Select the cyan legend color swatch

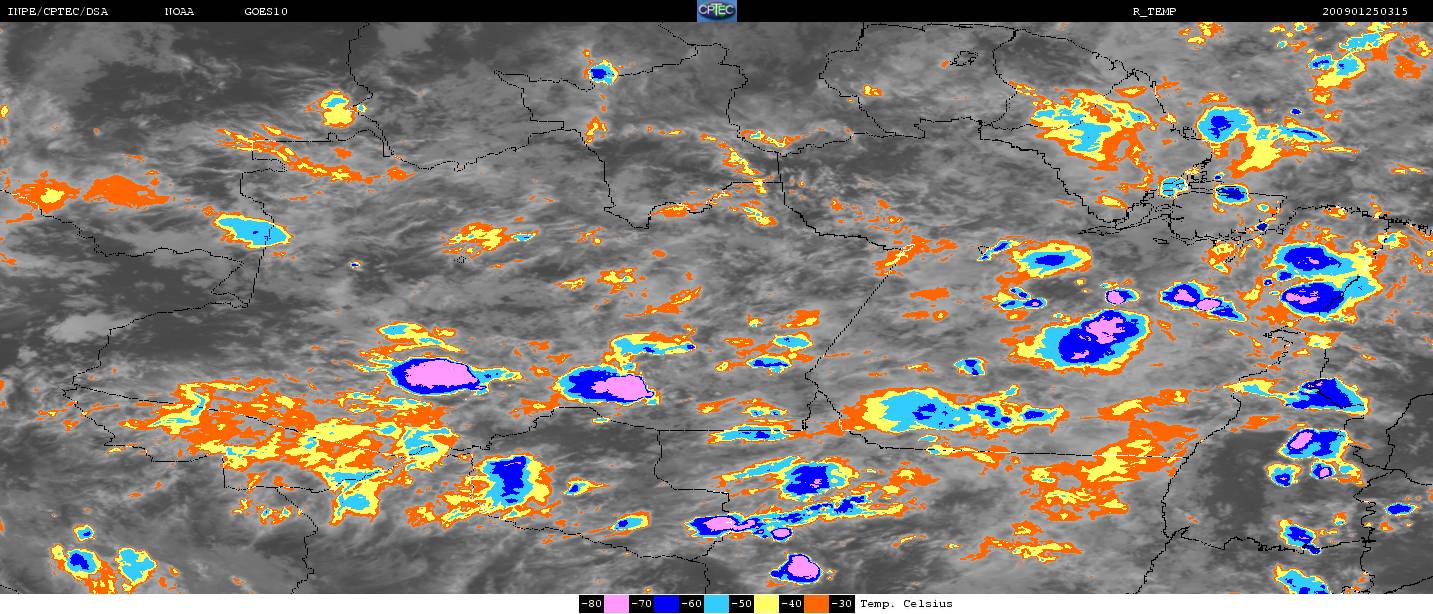pos(716,604)
